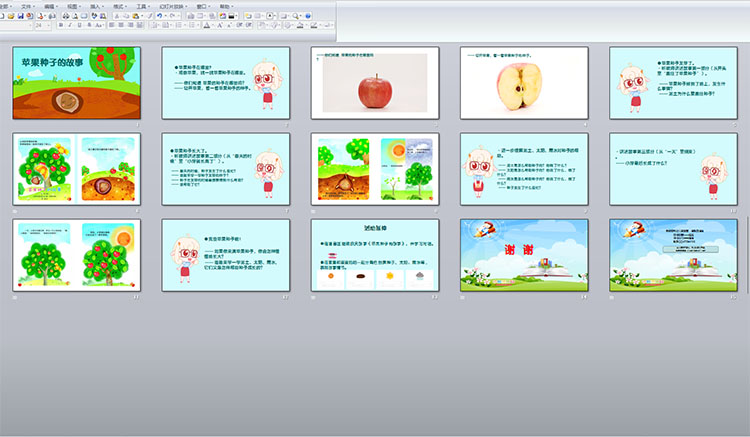
Task: Click the Paste clipboard icon
Action: (x=135, y=16)
